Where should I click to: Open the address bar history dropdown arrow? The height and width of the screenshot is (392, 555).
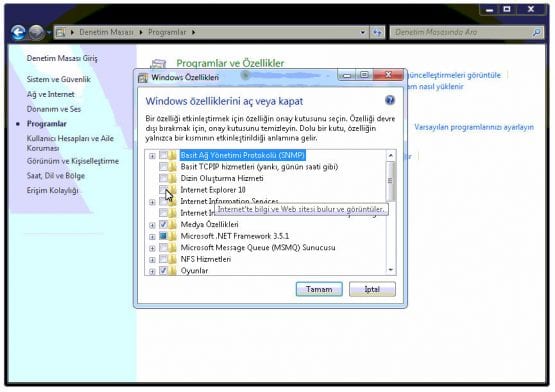[x=363, y=33]
